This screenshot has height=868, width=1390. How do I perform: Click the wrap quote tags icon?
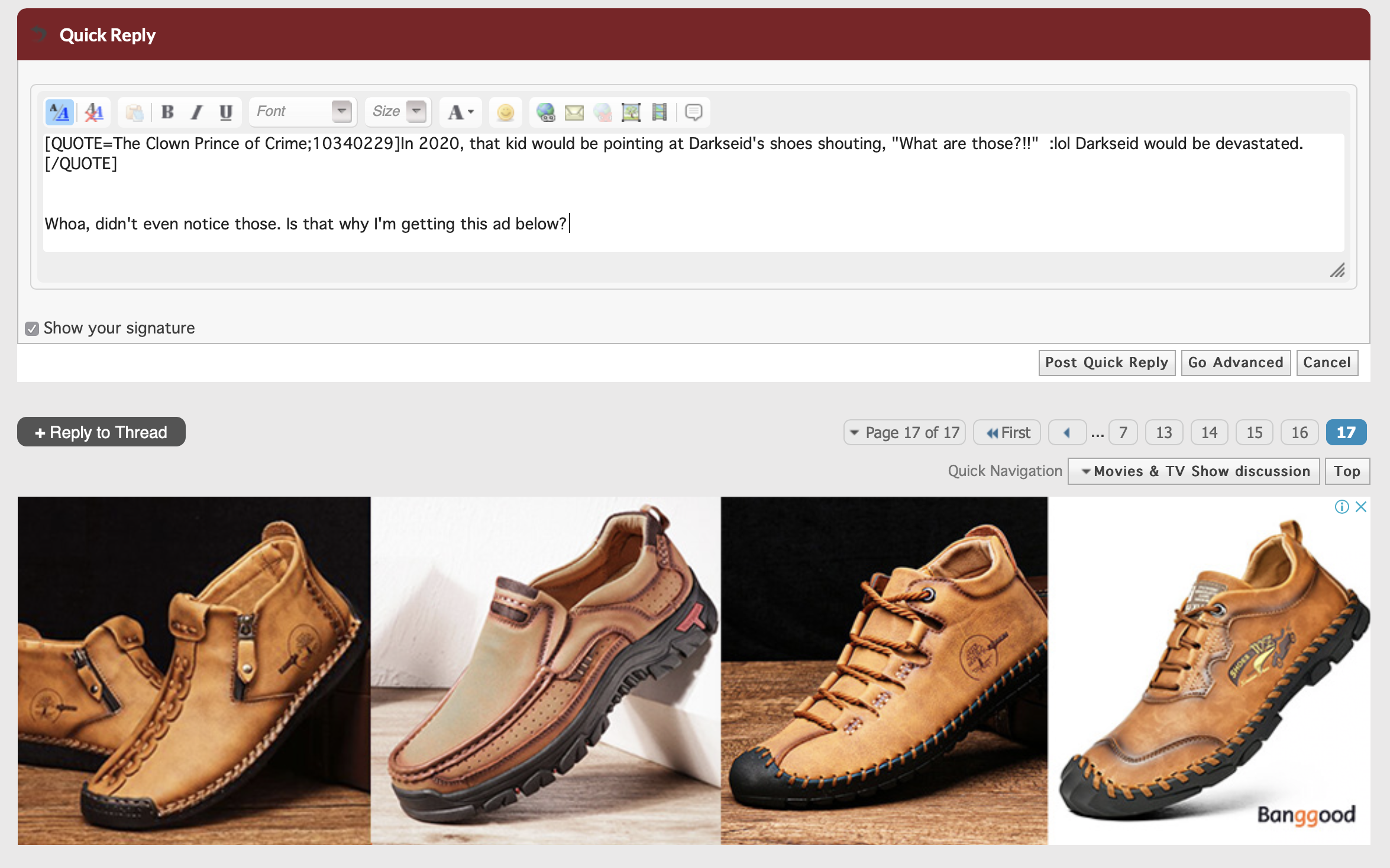click(x=693, y=112)
